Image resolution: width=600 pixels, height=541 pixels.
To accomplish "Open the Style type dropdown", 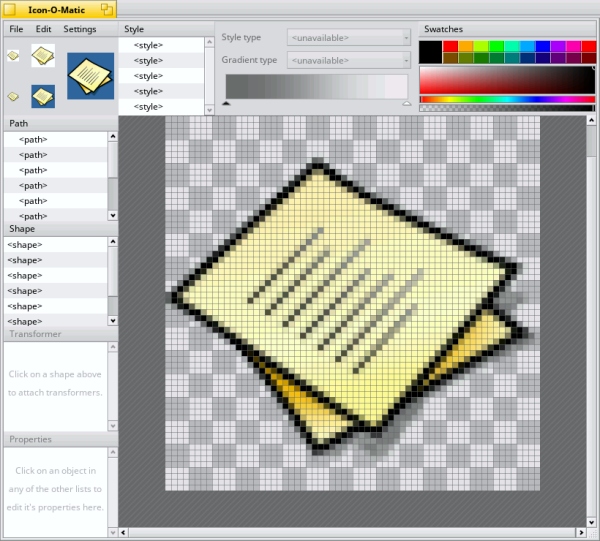I will [x=348, y=38].
